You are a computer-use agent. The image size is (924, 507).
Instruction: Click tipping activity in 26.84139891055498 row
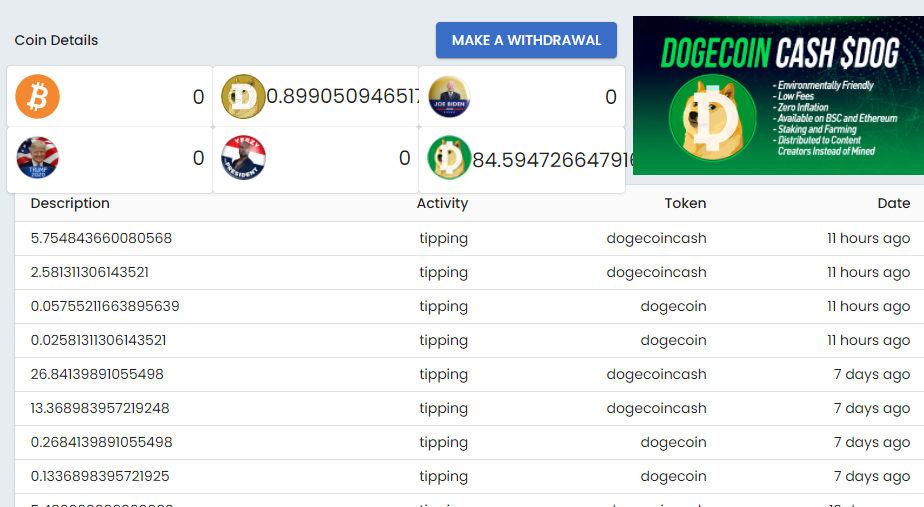point(444,376)
